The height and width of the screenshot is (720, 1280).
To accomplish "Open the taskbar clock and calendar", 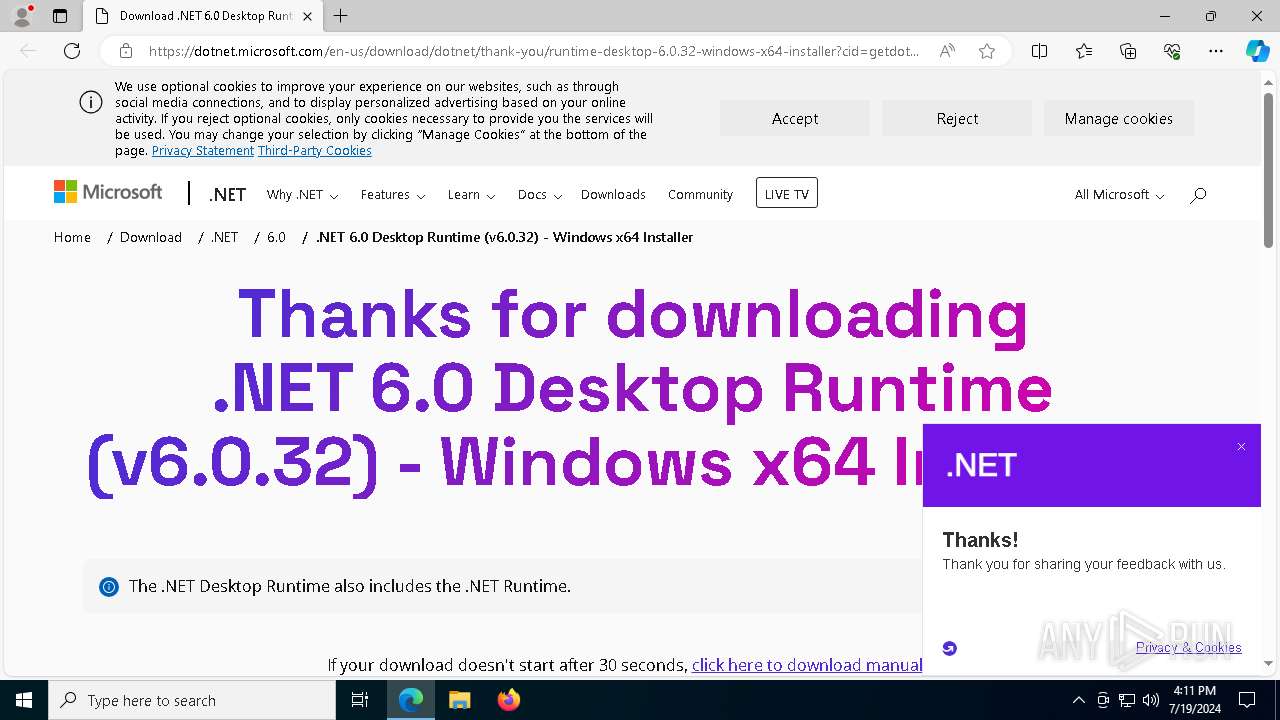I will (x=1194, y=700).
